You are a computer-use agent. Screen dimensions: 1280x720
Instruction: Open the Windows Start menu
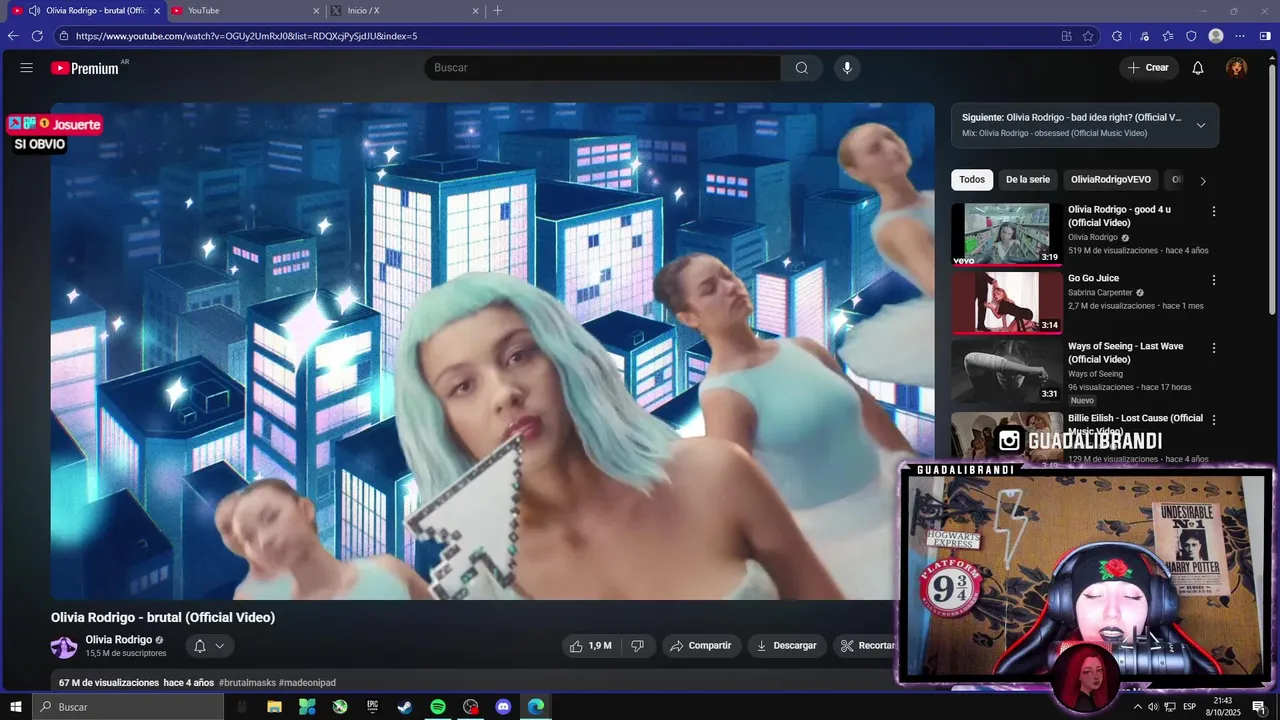(x=16, y=707)
